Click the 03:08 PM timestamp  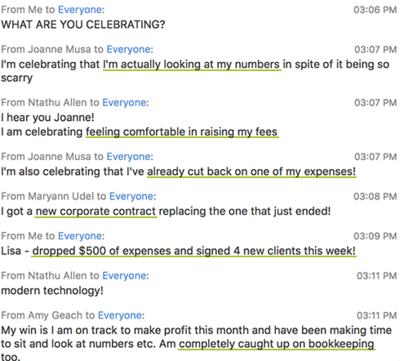(375, 196)
